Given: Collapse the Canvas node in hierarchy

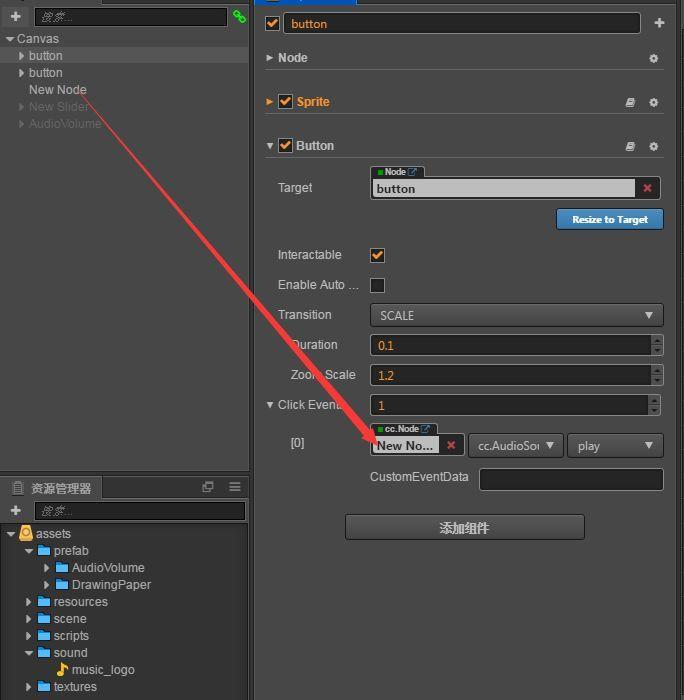Looking at the screenshot, I should (x=10, y=39).
